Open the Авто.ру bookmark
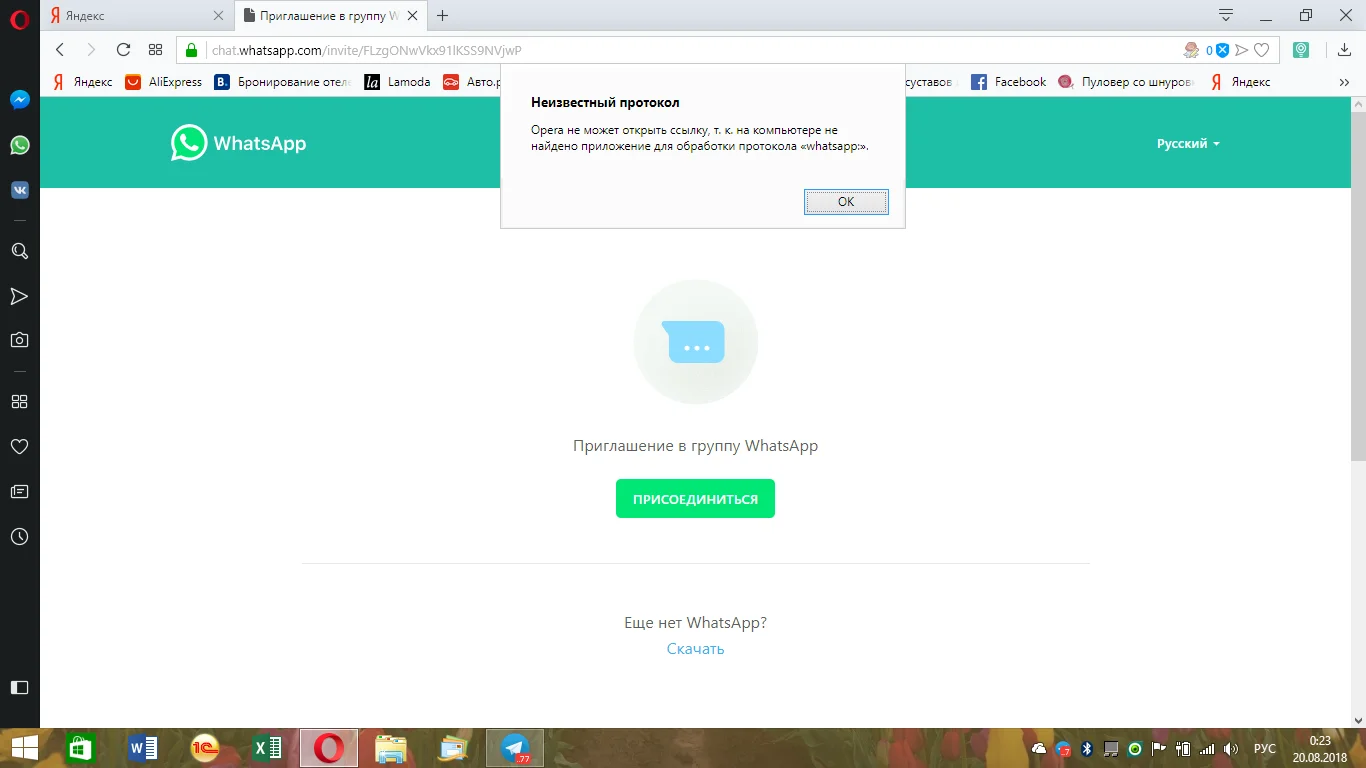1366x768 pixels. 472,82
